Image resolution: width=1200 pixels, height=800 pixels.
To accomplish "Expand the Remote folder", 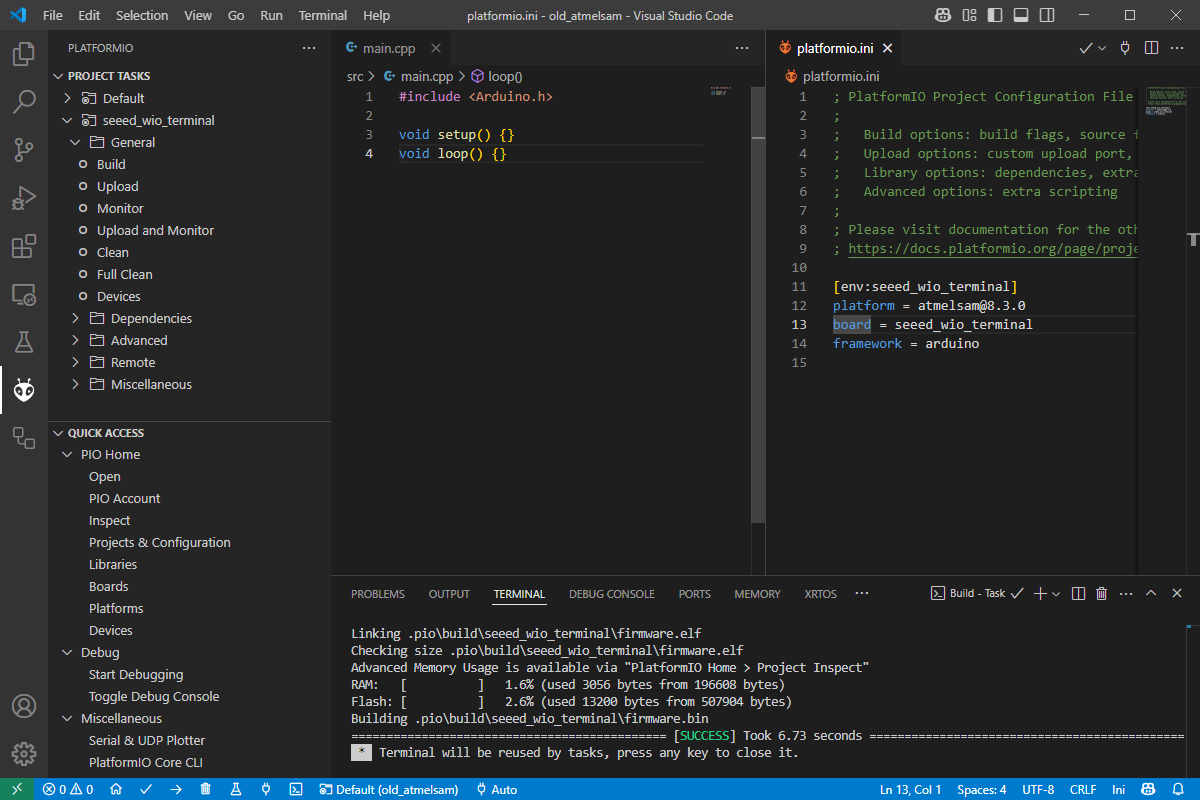I will [x=75, y=362].
